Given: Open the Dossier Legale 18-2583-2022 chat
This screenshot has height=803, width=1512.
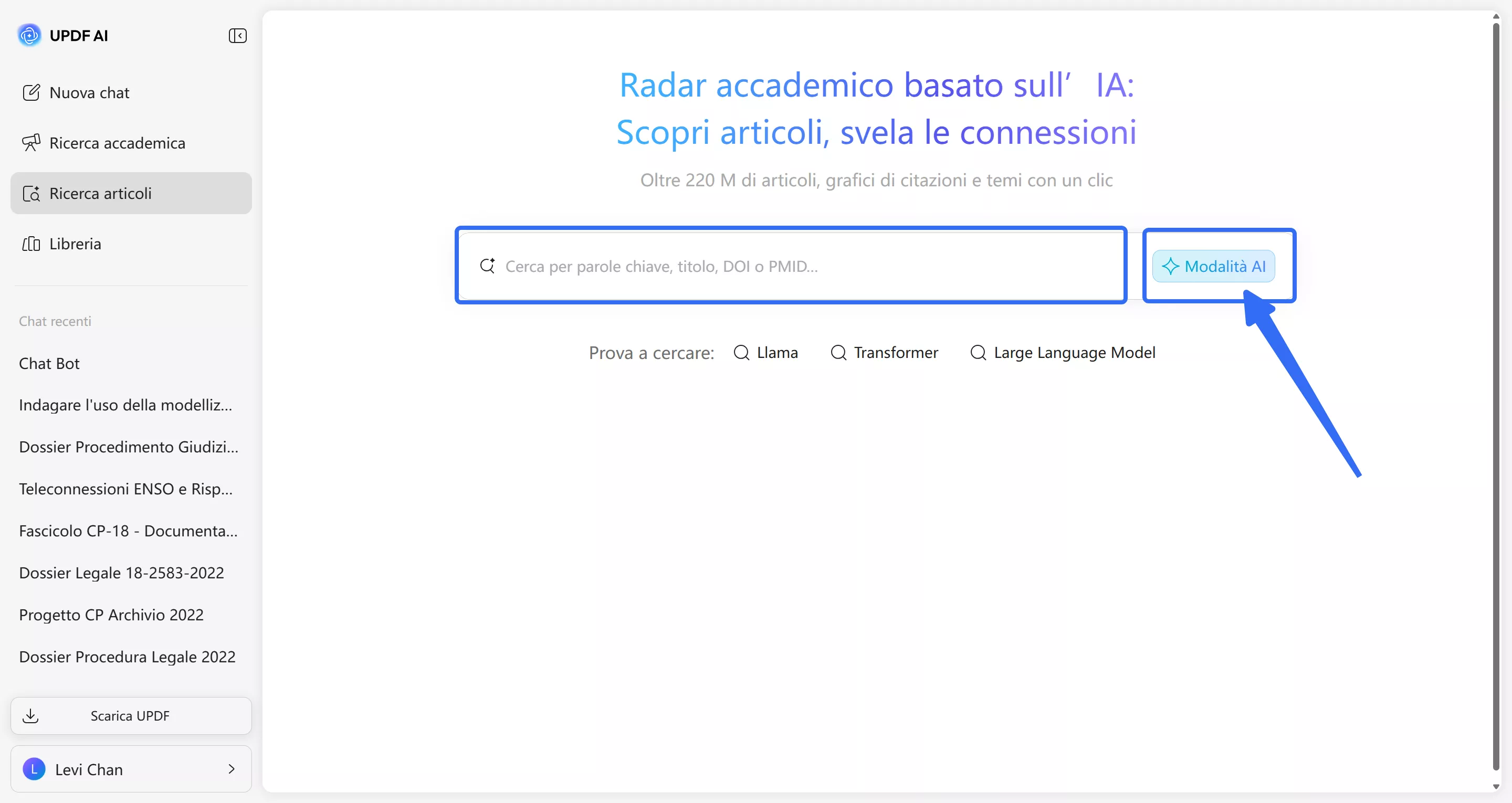Looking at the screenshot, I should coord(121,572).
